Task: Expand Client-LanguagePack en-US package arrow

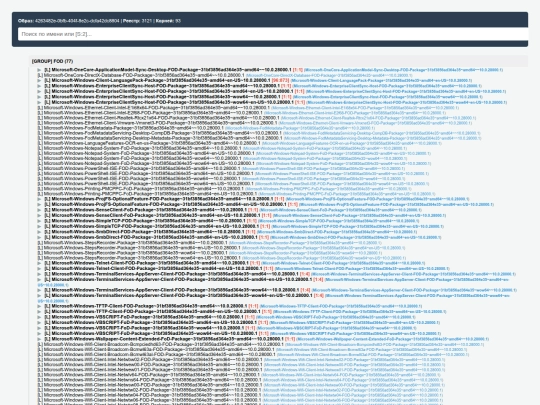Action: point(39,81)
